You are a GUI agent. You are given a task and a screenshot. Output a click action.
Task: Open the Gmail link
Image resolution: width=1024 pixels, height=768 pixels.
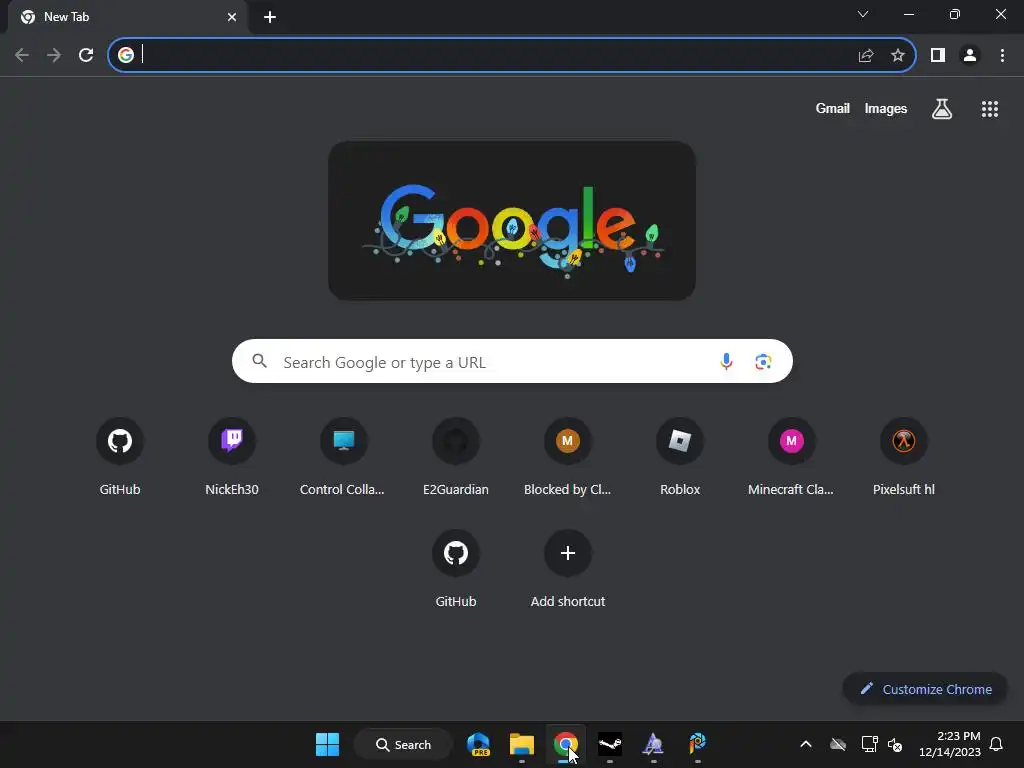click(832, 108)
